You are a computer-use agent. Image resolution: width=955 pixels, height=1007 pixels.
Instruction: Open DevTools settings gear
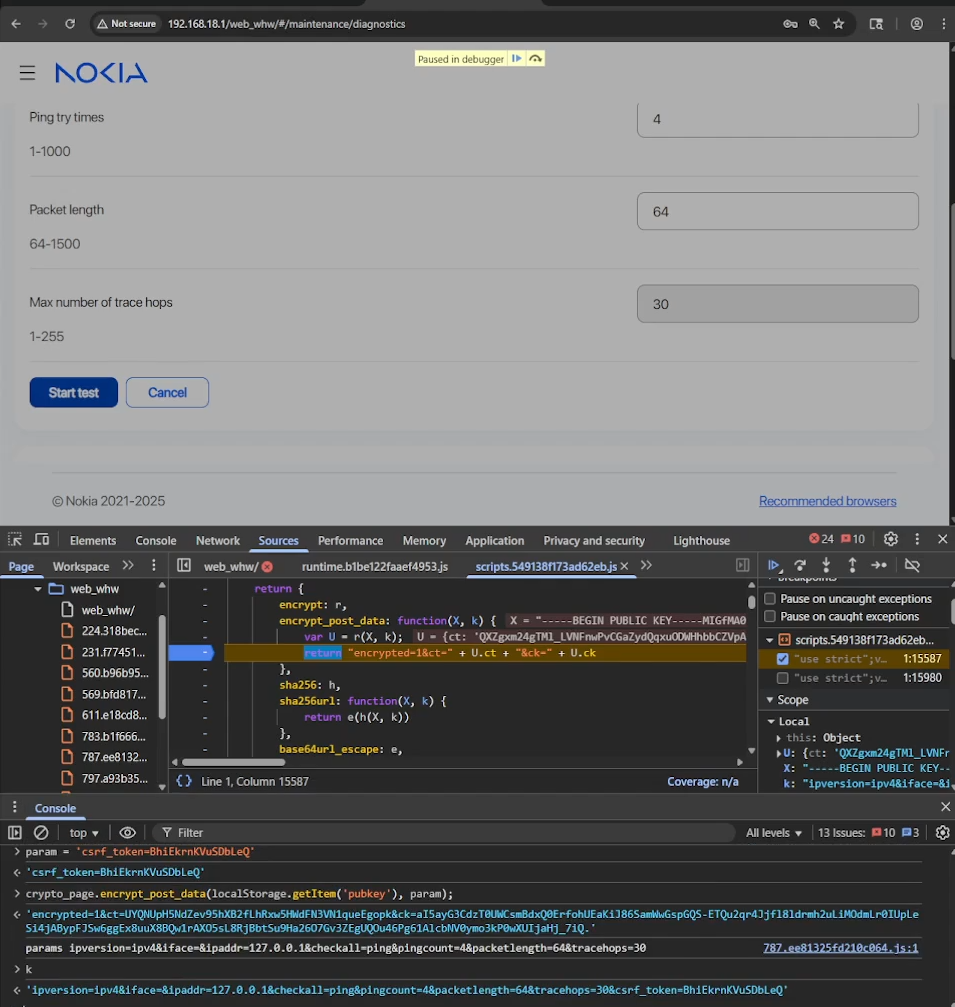pos(890,540)
